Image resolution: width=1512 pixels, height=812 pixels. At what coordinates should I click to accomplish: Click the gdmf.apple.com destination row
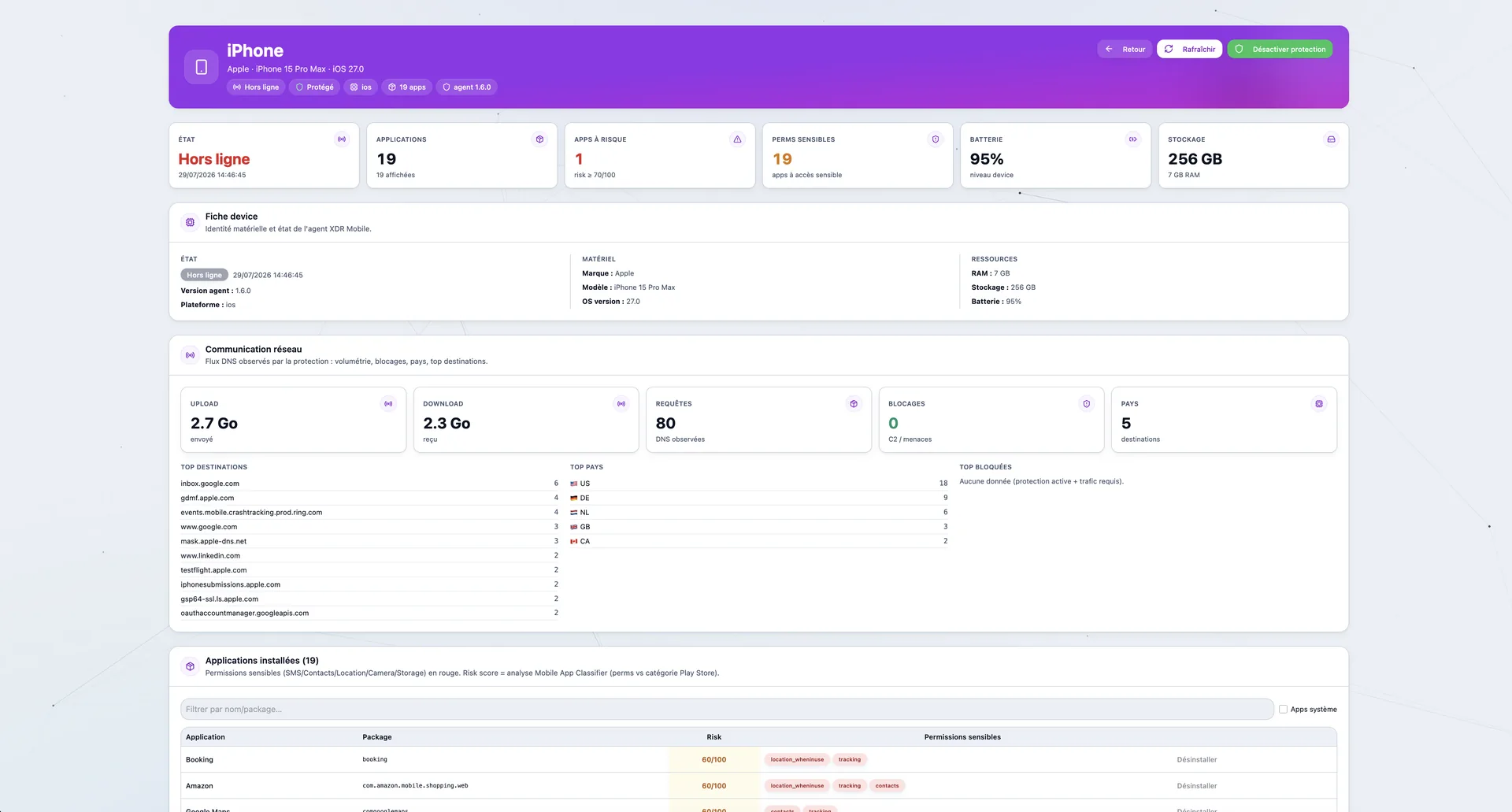[369, 498]
